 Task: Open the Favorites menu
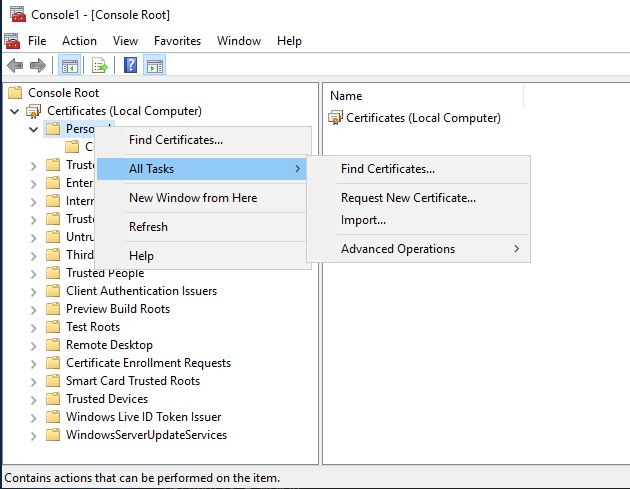point(177,41)
